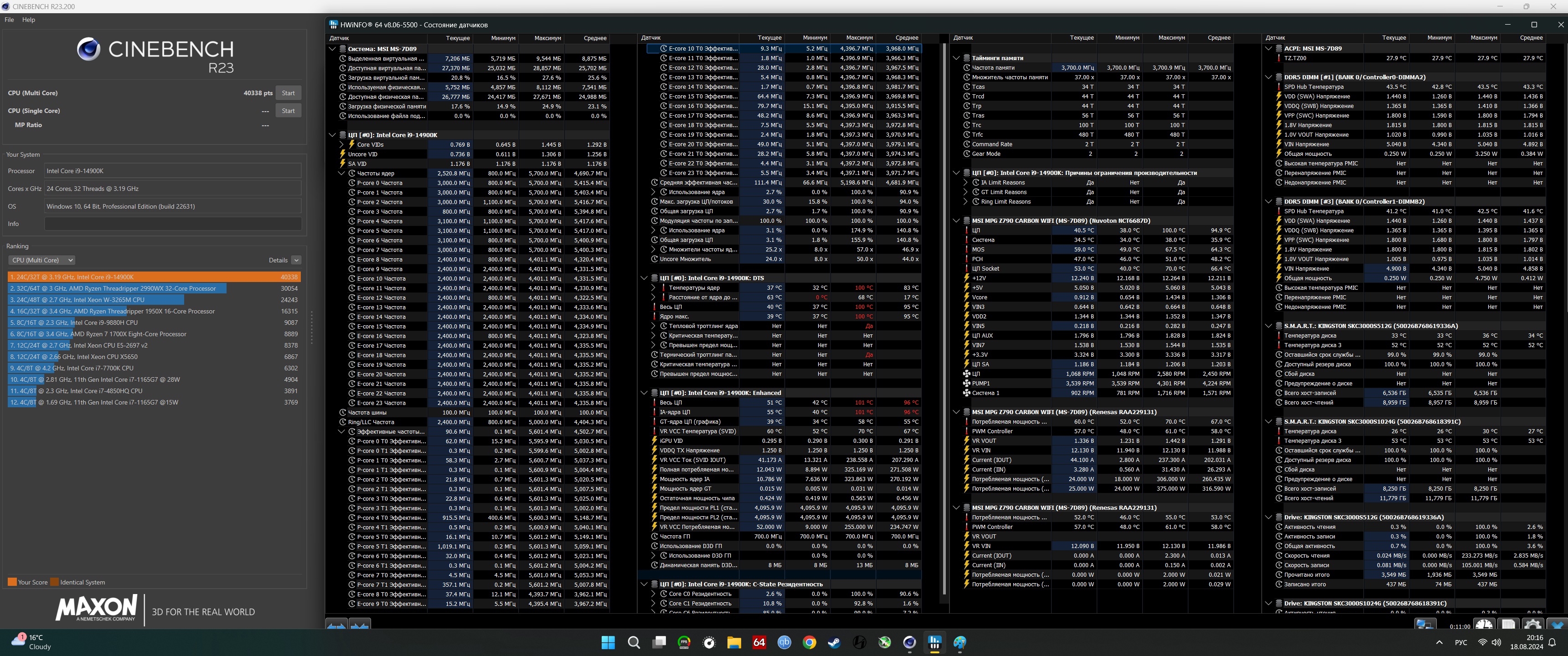Open the red AIDA64 taskbar icon
This screenshot has height=656, width=1568.
pos(759,642)
